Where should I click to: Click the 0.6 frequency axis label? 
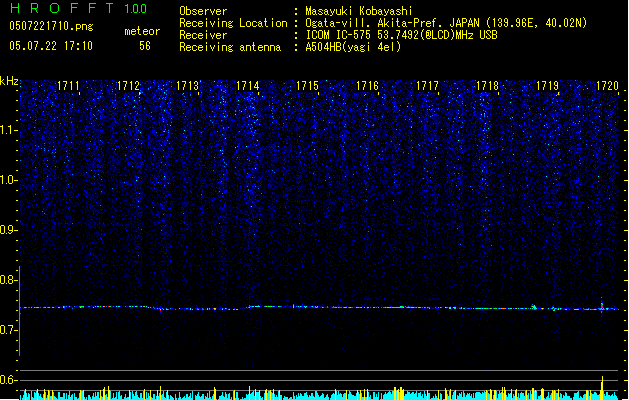pos(8,380)
